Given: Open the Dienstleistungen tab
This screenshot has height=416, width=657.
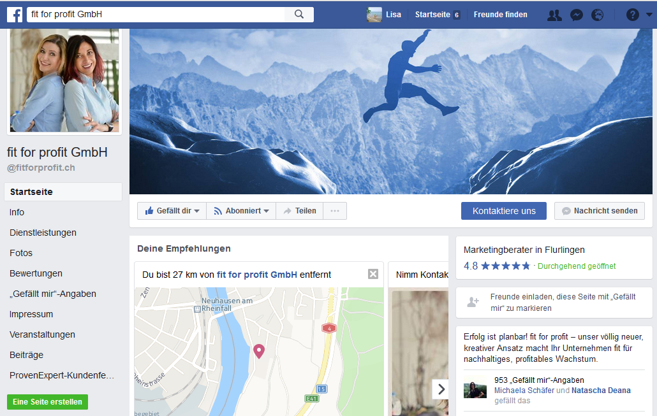Looking at the screenshot, I should click(x=43, y=233).
